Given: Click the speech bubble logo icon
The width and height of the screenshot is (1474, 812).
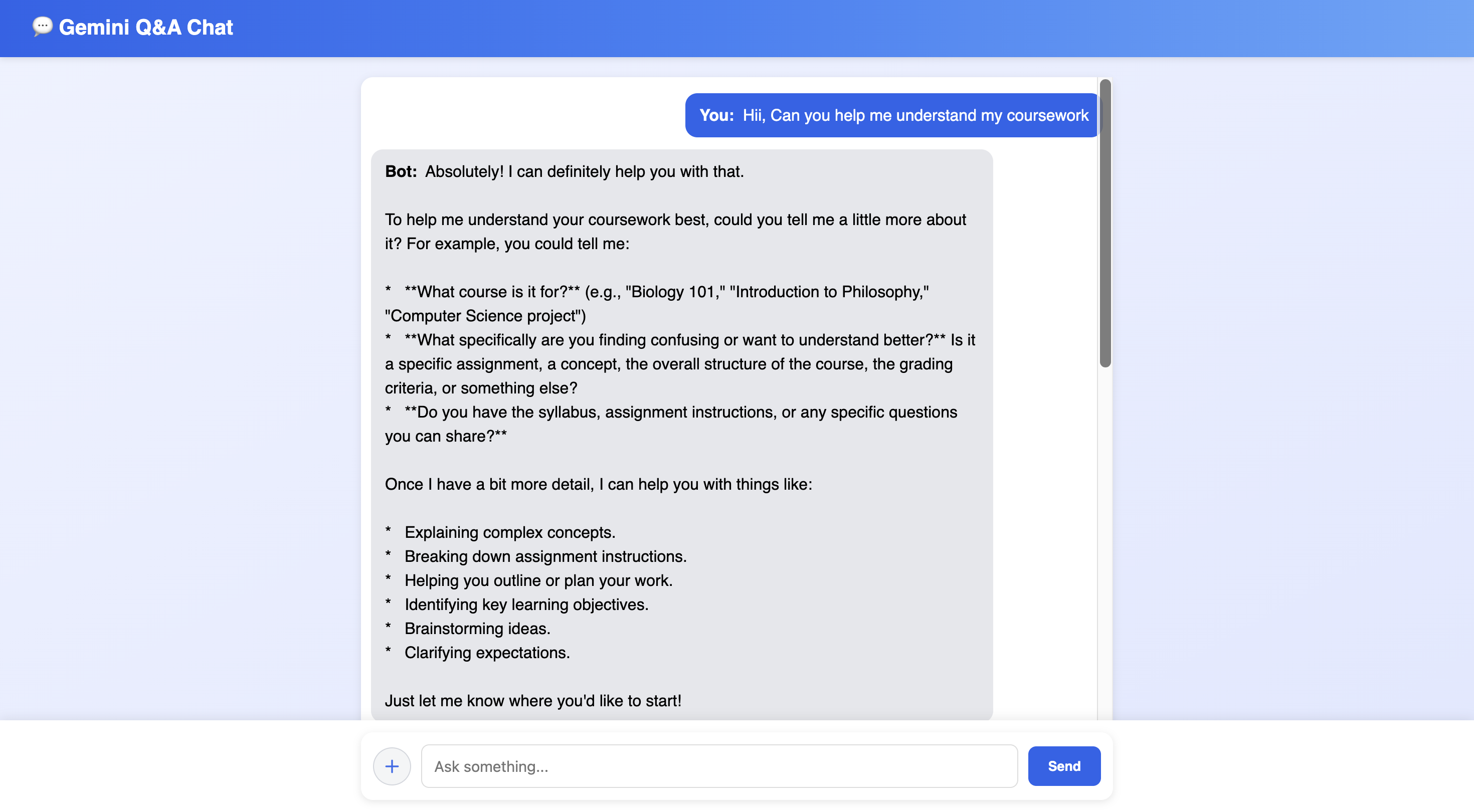Looking at the screenshot, I should coord(42,27).
